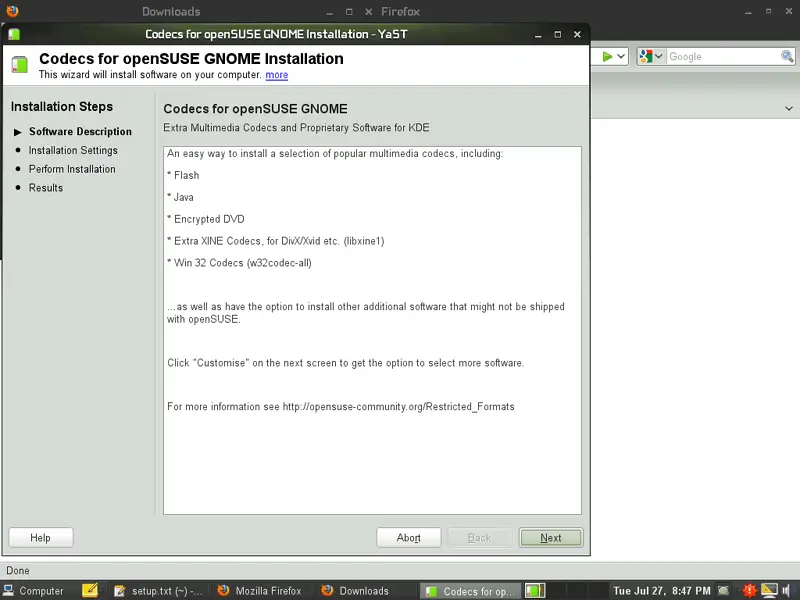Click the red update notifier icon in the tray

coord(749,590)
